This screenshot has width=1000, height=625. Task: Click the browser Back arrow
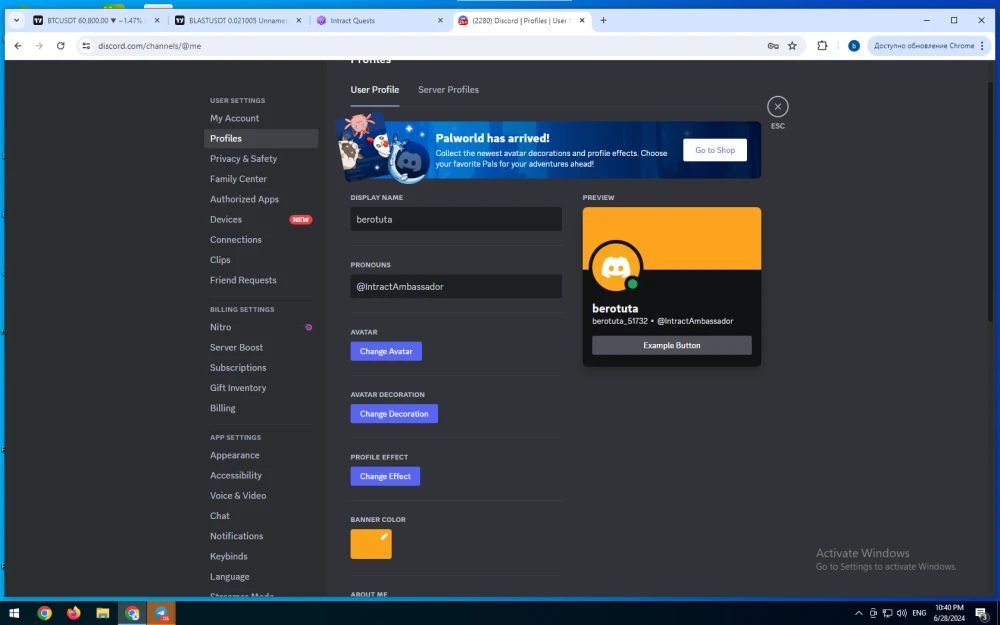pos(18,46)
